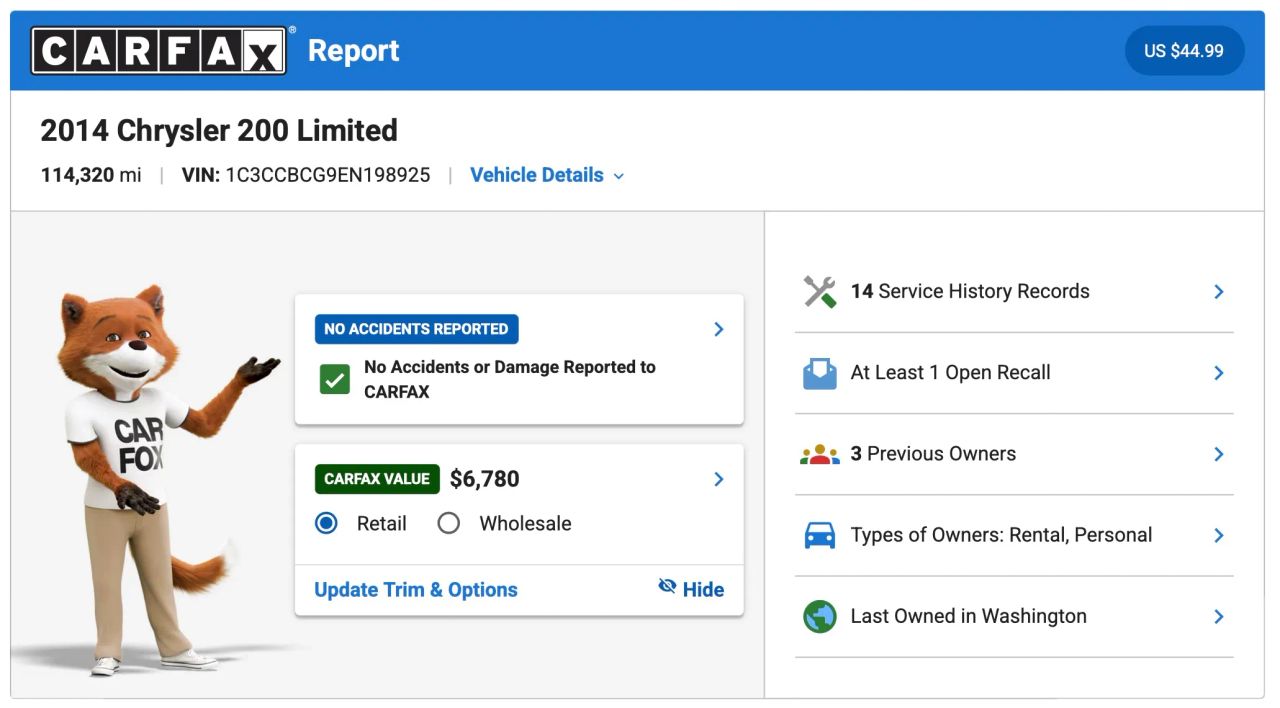Click the CARFAX logo
The height and width of the screenshot is (708, 1280).
pyautogui.click(x=159, y=50)
